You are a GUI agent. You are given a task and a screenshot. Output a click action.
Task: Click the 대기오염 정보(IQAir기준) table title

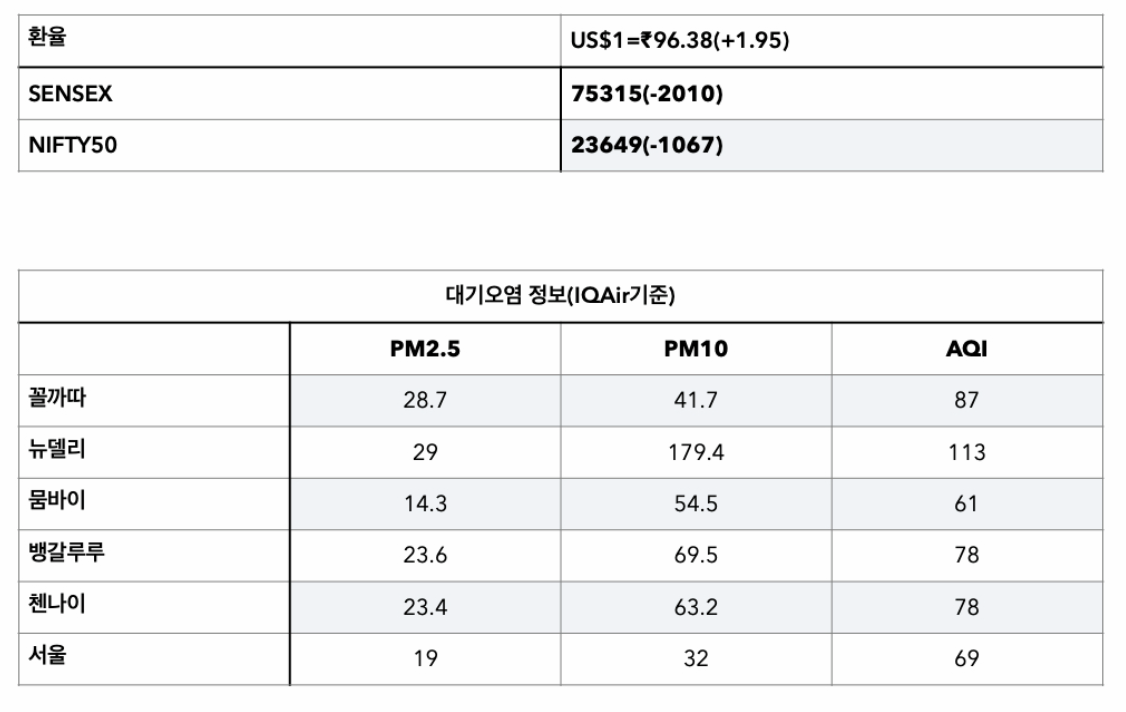560,295
